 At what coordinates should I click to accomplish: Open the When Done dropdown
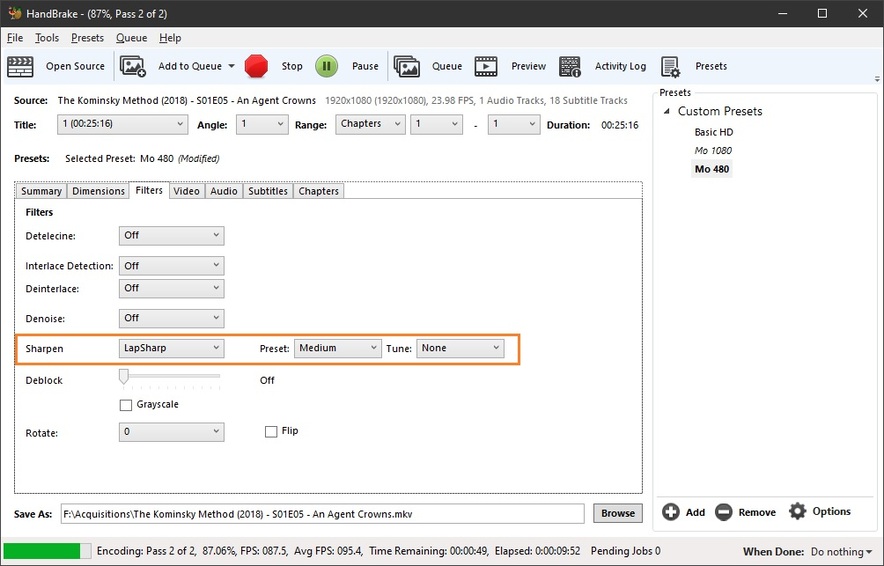[841, 551]
